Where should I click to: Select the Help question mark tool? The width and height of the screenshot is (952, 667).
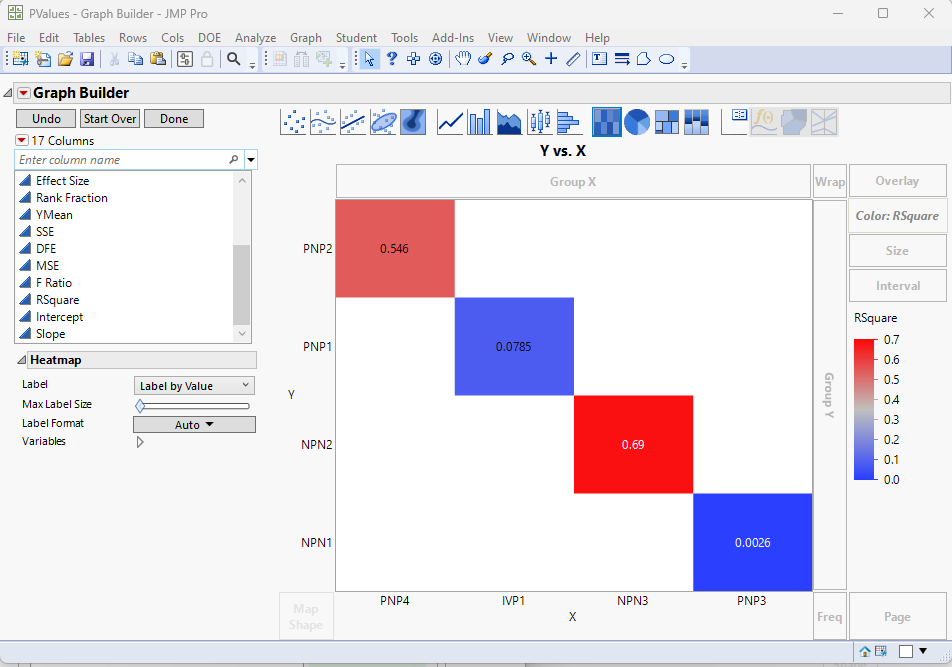tap(392, 59)
